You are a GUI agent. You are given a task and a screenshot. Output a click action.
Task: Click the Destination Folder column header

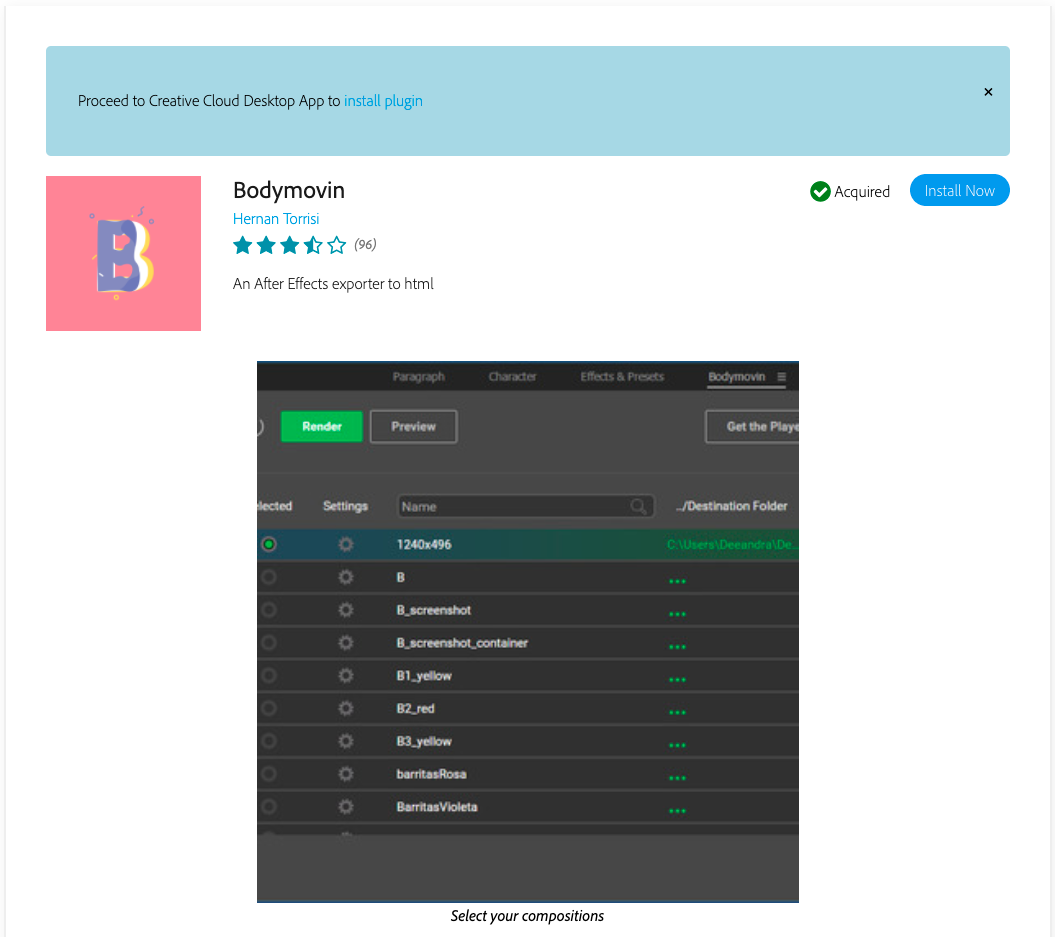(x=731, y=506)
